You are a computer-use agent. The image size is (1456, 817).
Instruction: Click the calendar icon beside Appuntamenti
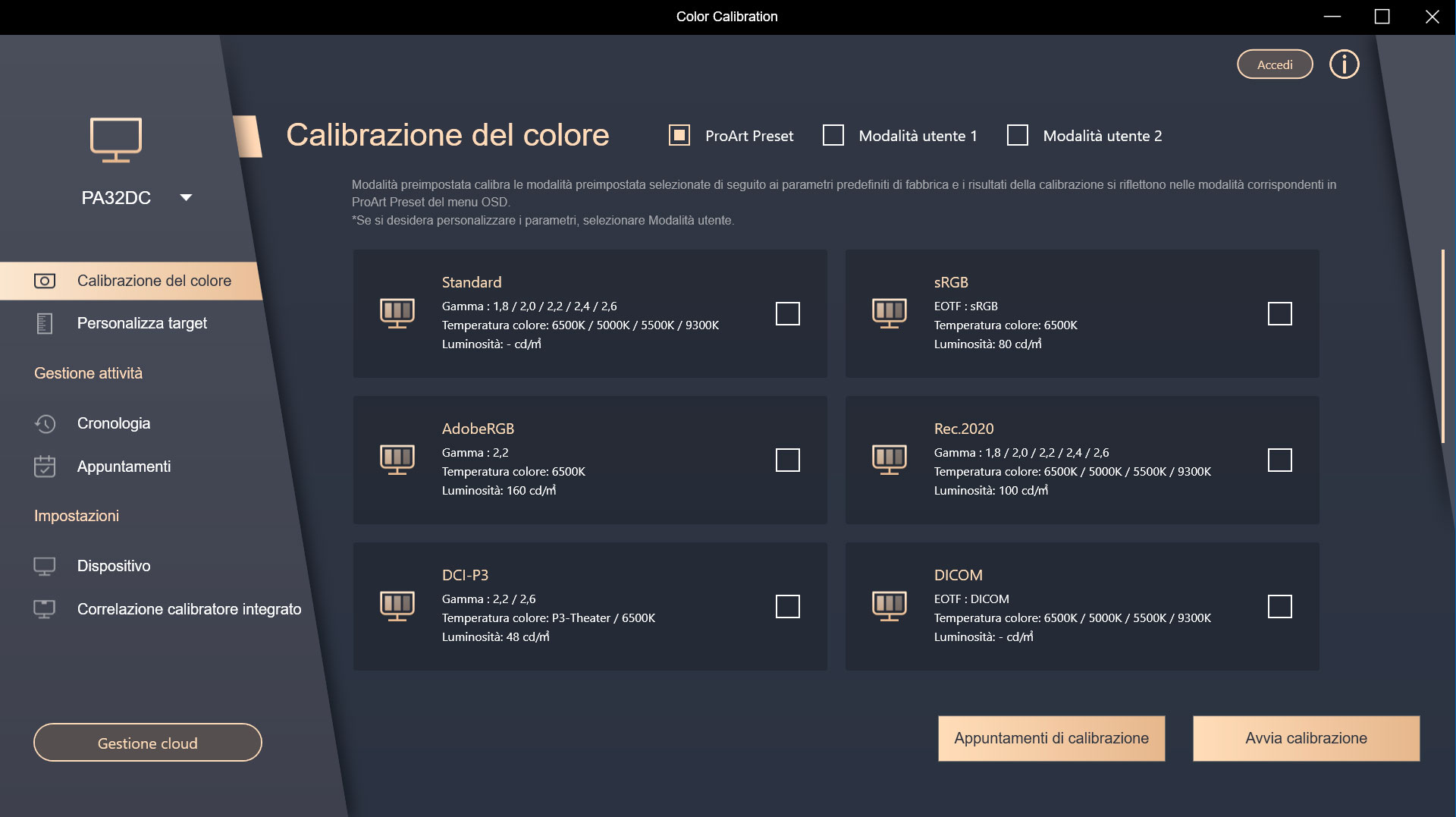pyautogui.click(x=45, y=466)
